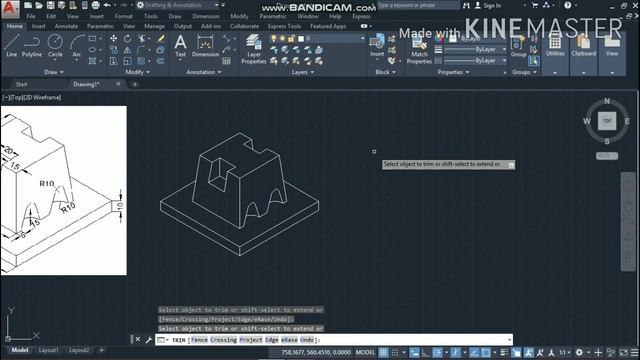The height and width of the screenshot is (360, 640).
Task: Expand the Modify panel
Action: click(x=138, y=72)
